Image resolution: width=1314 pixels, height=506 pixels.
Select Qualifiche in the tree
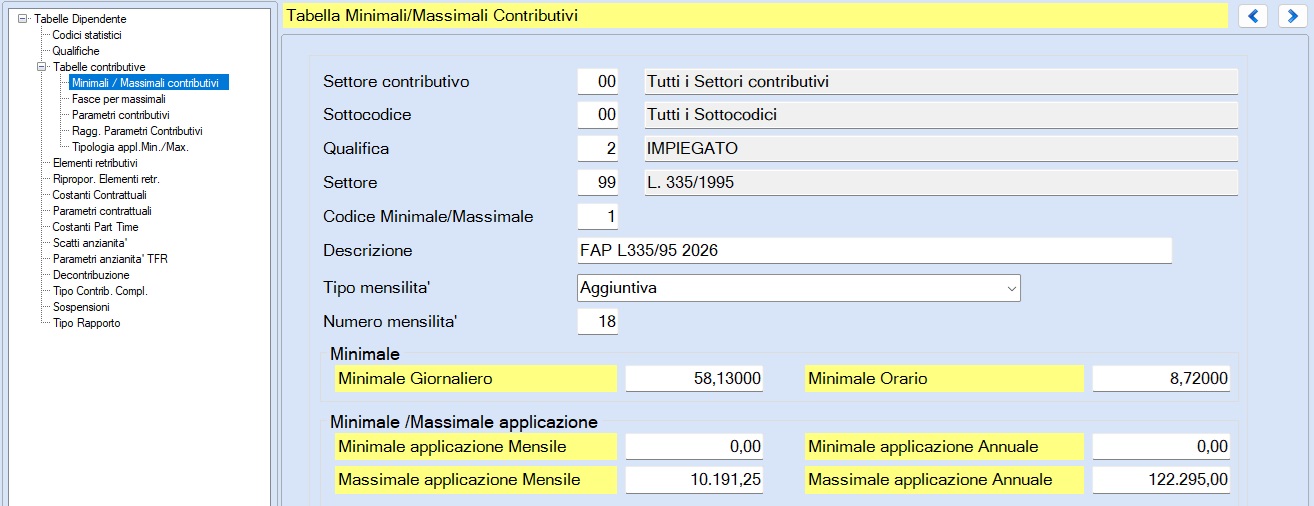point(76,51)
